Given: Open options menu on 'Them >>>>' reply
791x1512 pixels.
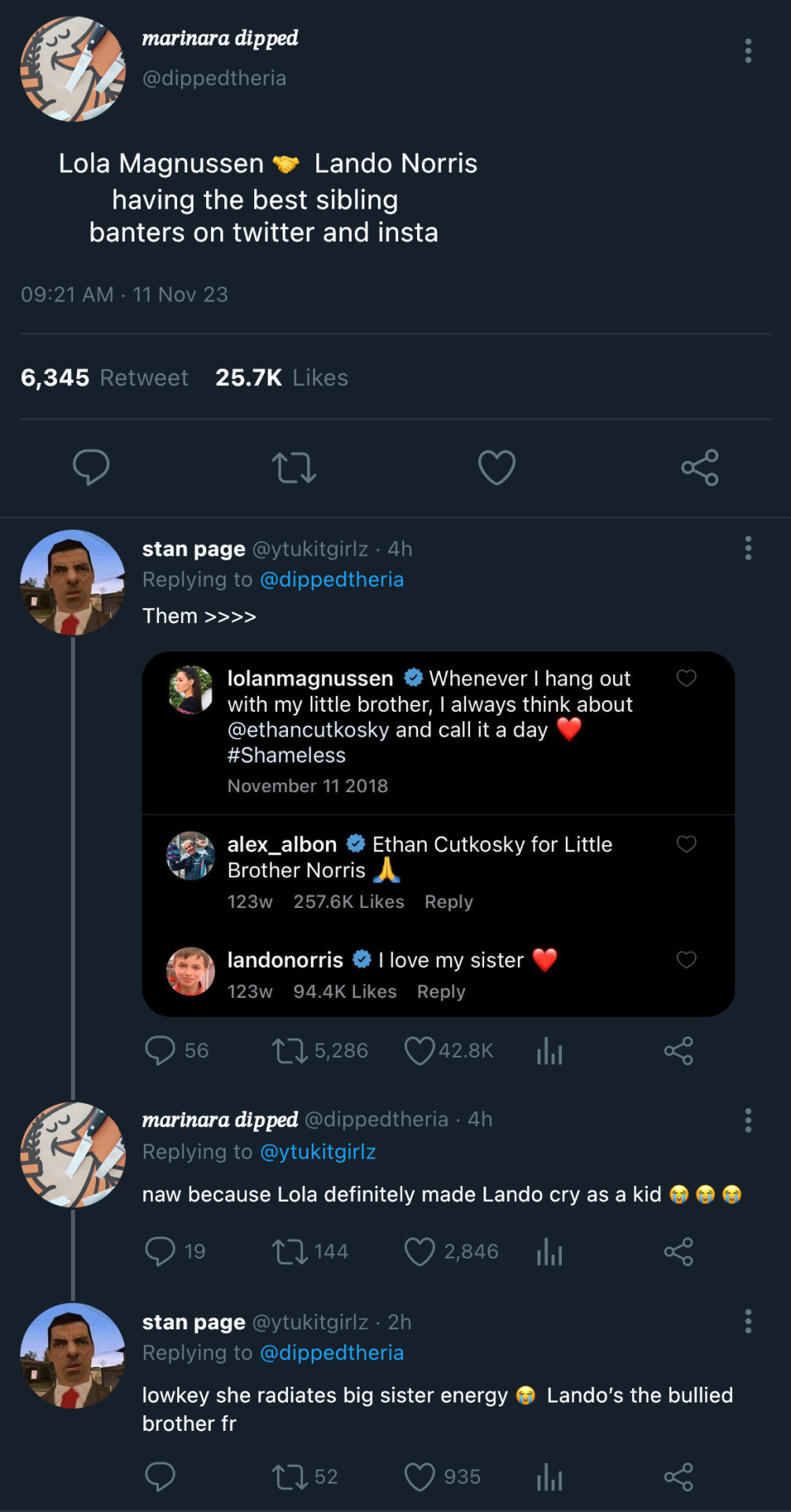Looking at the screenshot, I should 748,548.
